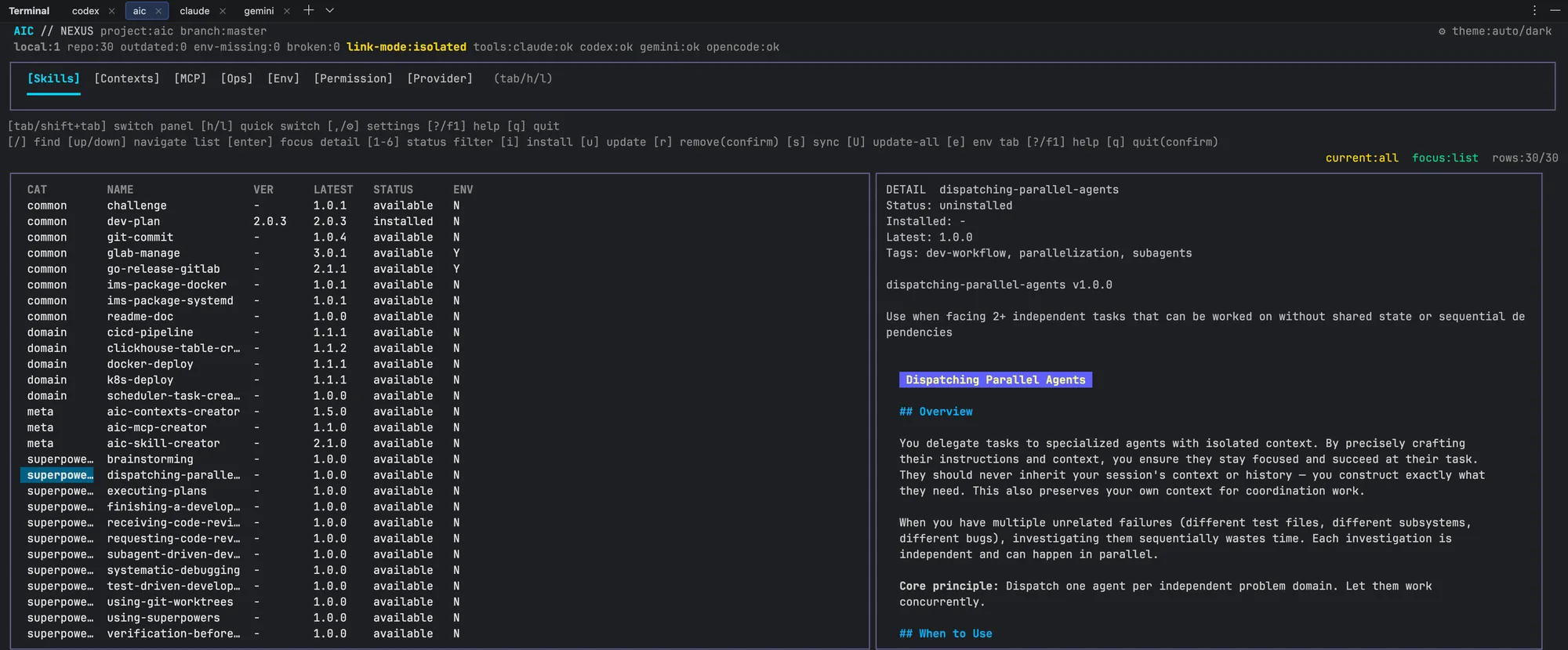Screen dimensions: 1568x650
Task: Select the subagent-driven-dev… skill row
Action: pos(244,554)
